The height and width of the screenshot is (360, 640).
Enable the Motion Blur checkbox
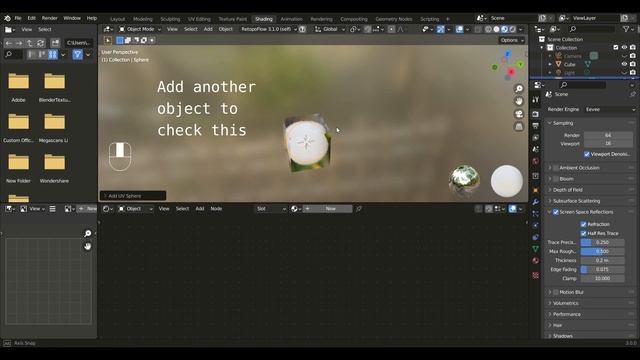[x=556, y=292]
